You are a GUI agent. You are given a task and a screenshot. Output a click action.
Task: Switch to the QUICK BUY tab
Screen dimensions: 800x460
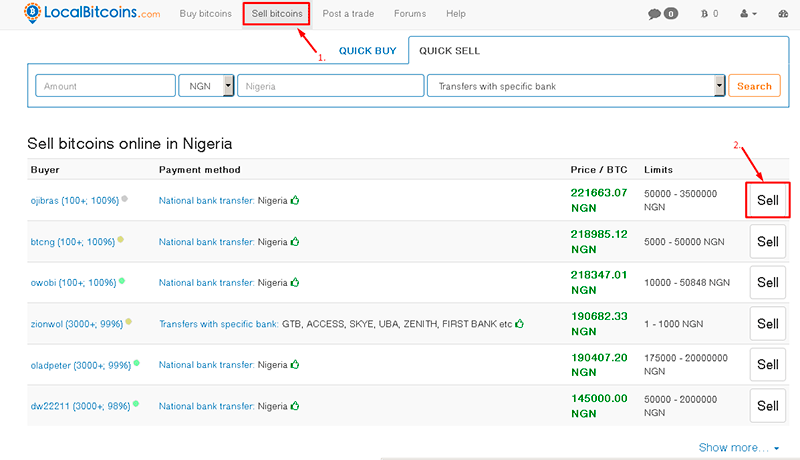pos(367,50)
